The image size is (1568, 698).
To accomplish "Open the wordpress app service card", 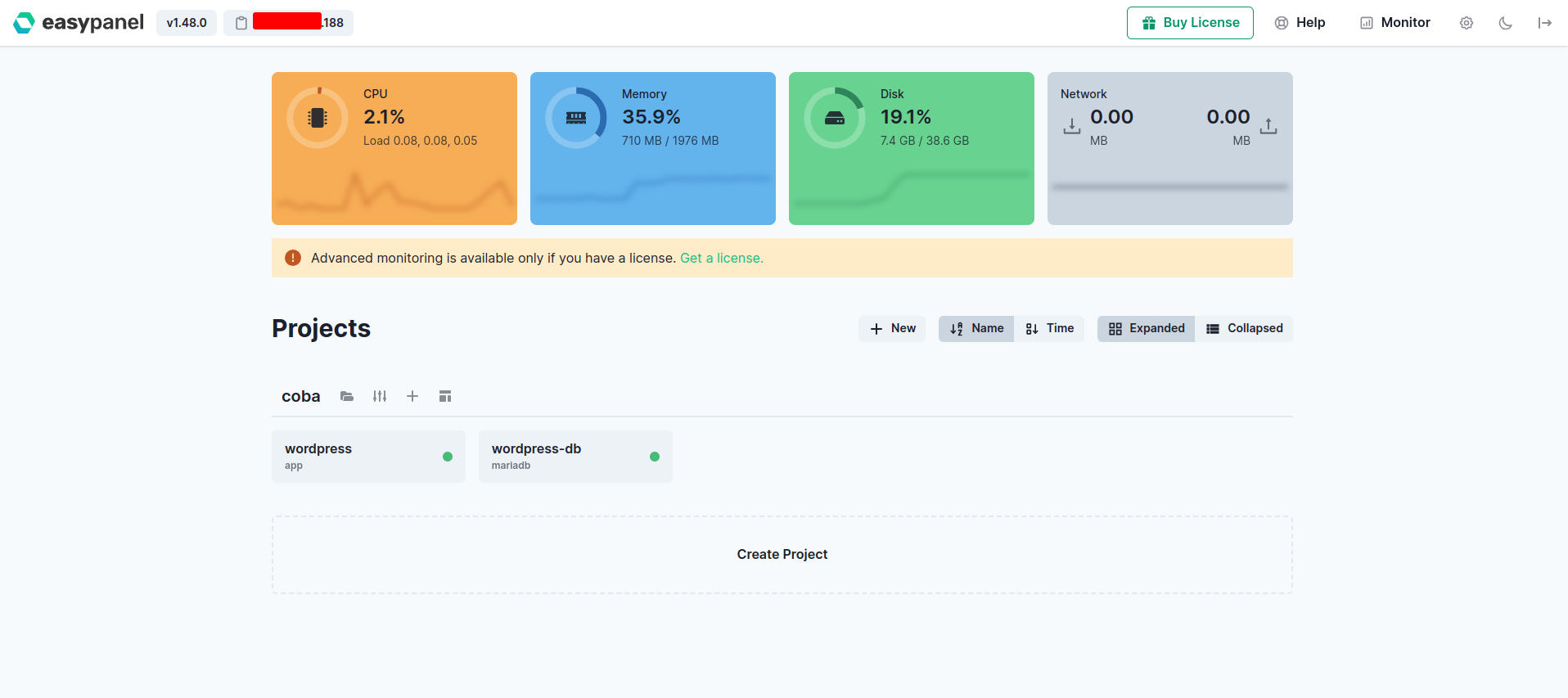I will 368,457.
